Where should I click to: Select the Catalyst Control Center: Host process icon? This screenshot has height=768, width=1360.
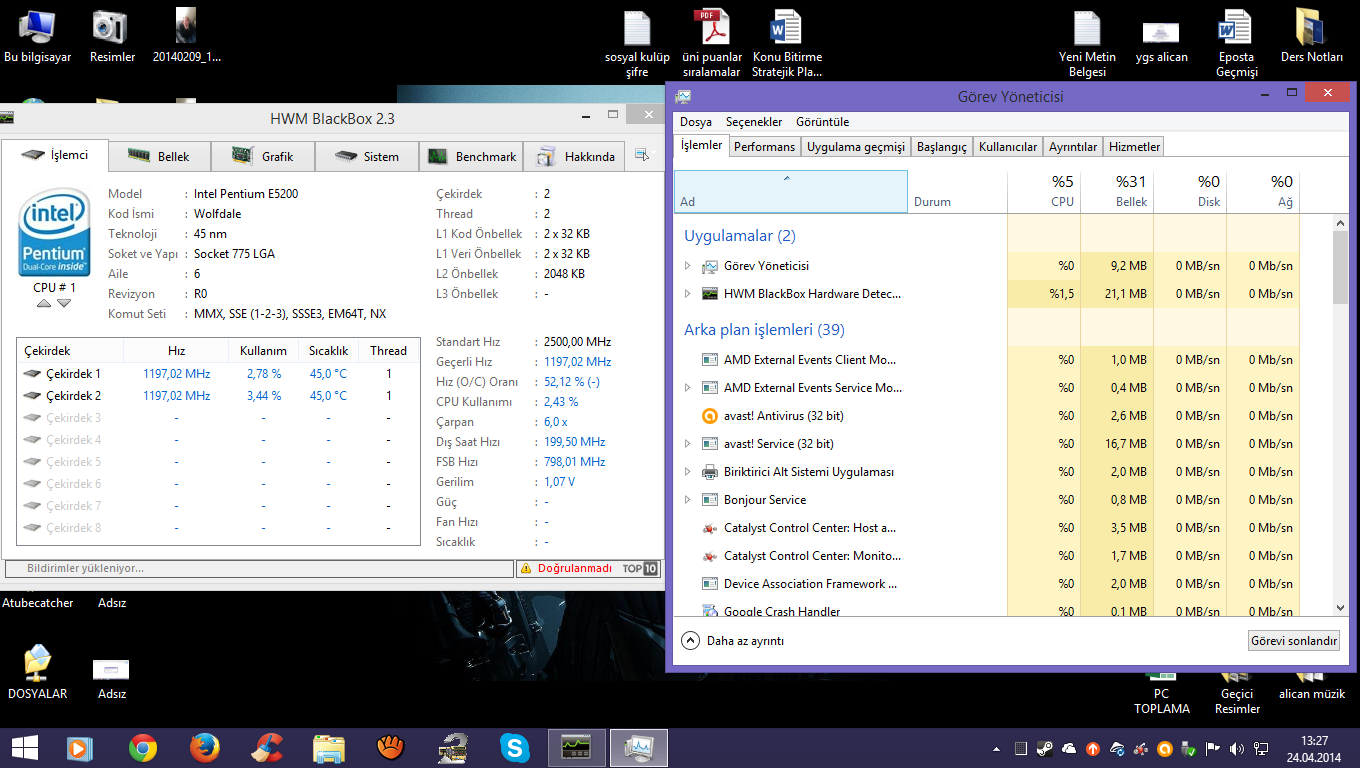tap(710, 528)
